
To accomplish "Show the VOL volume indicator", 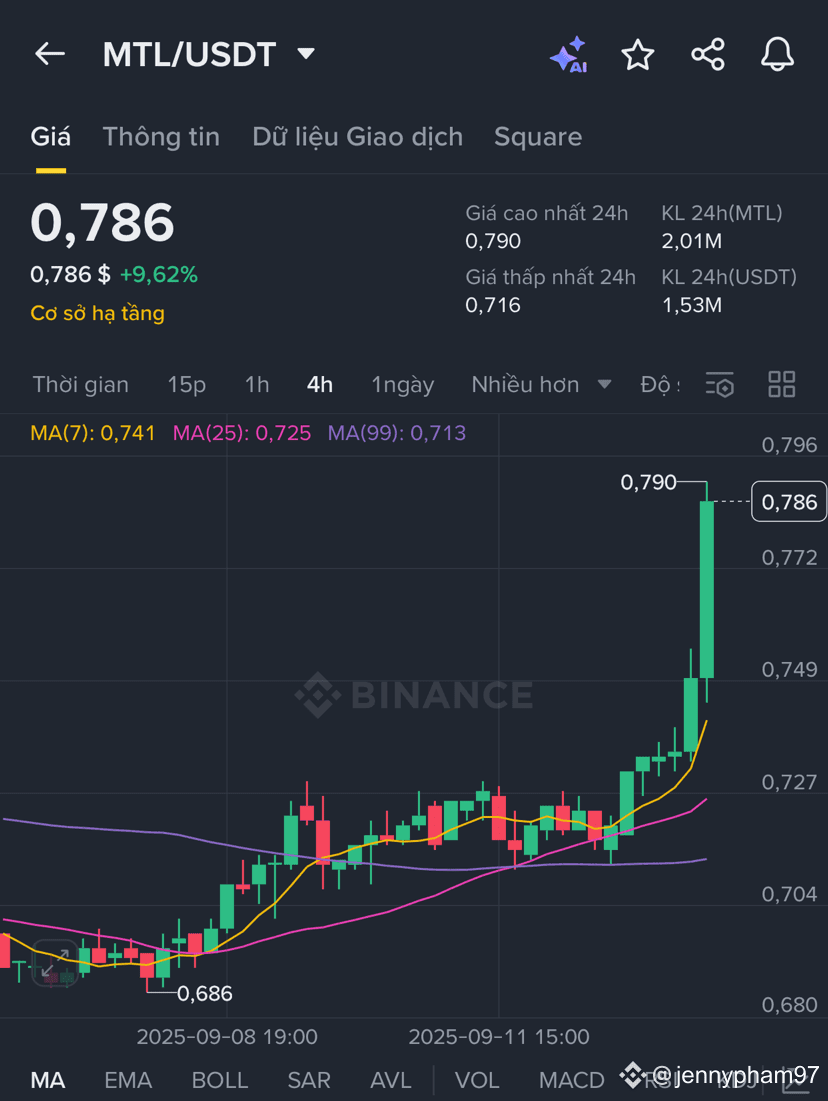I will coord(477,1080).
